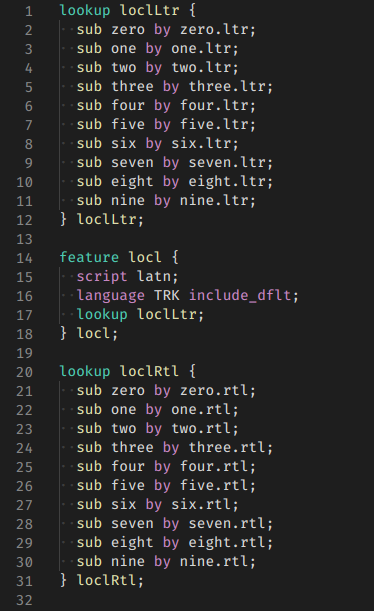Image resolution: width=374 pixels, height=611 pixels.
Task: Click '} loclRtl;' closing on line 31
Action: tap(102, 581)
